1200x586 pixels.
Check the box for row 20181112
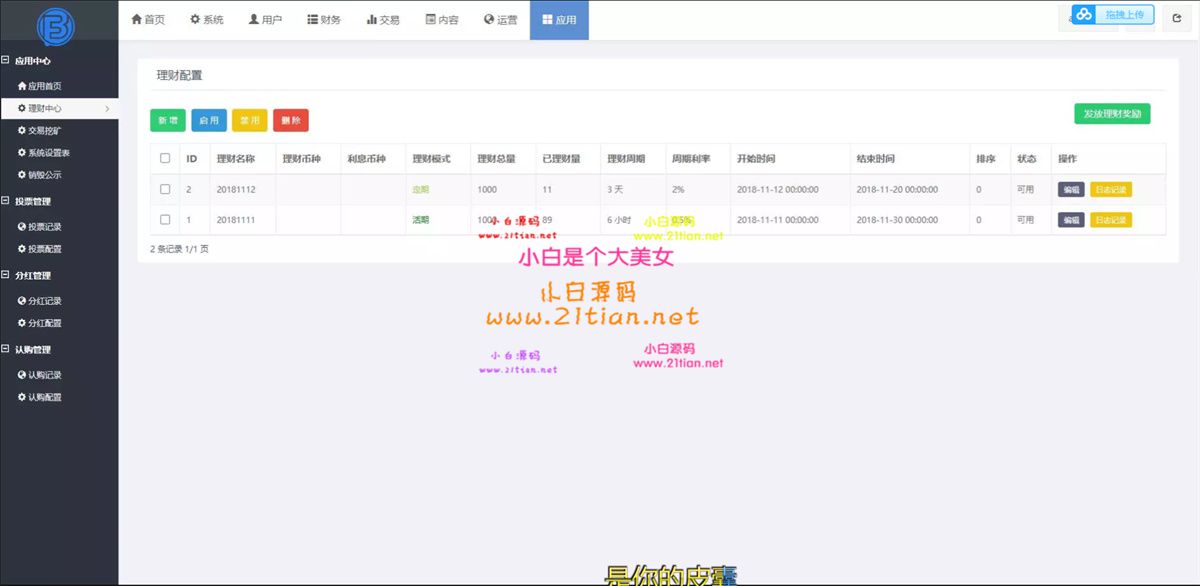[x=165, y=189]
